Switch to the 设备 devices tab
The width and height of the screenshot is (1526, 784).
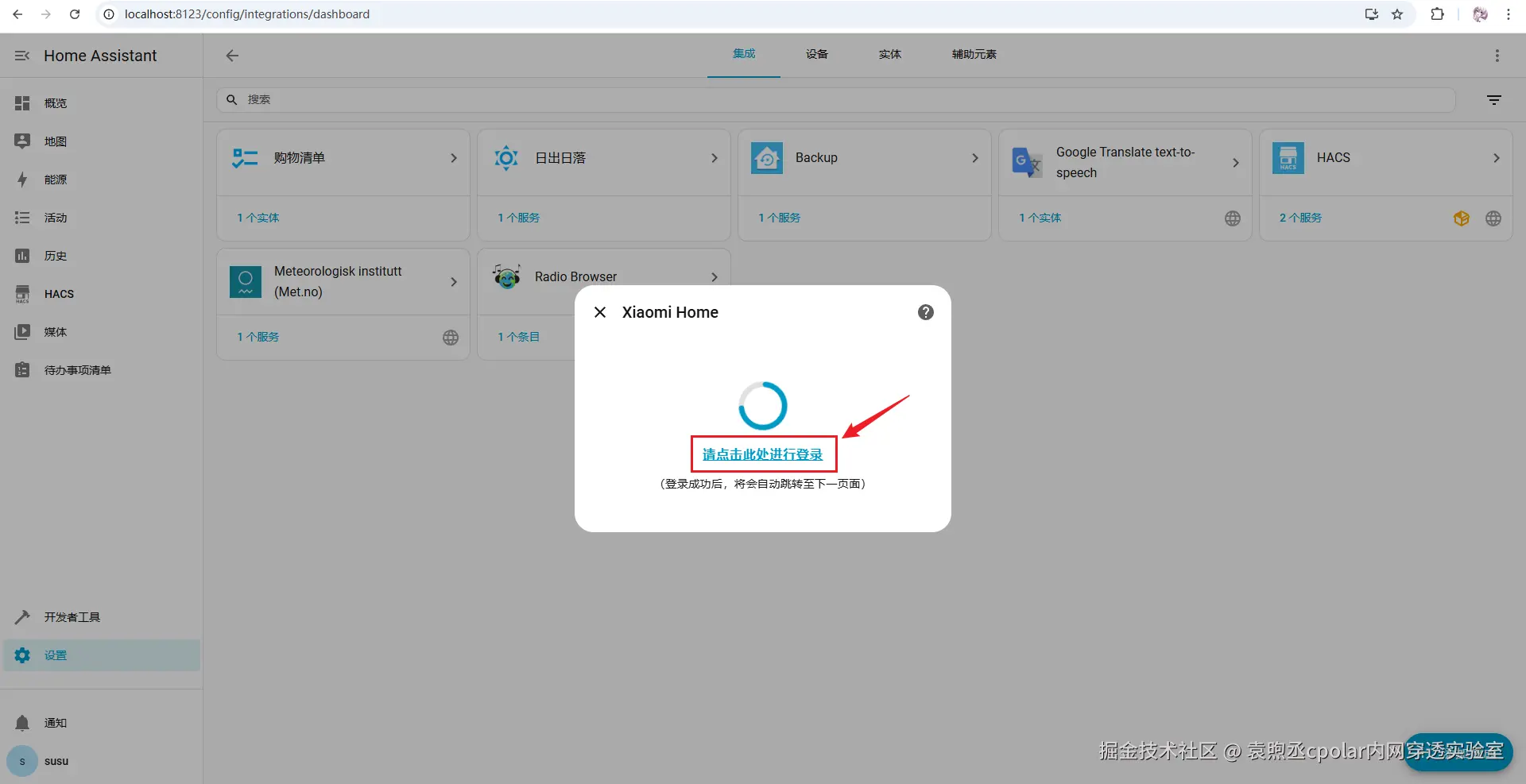[x=817, y=54]
